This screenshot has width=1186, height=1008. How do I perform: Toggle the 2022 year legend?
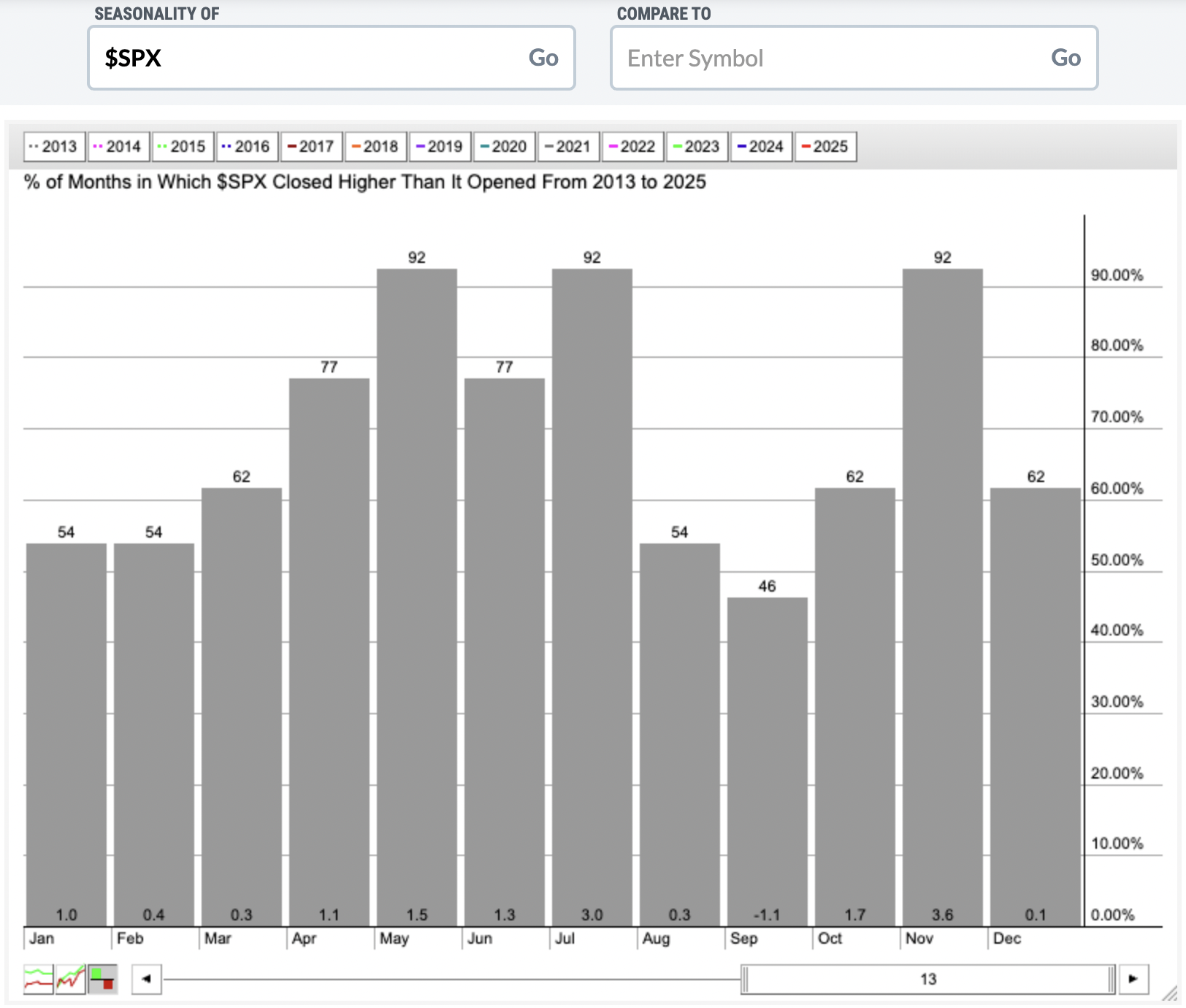[x=632, y=146]
